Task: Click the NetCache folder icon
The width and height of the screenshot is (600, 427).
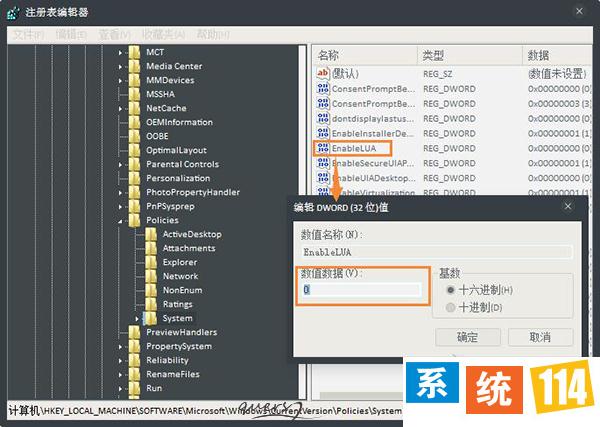Action: (134, 108)
